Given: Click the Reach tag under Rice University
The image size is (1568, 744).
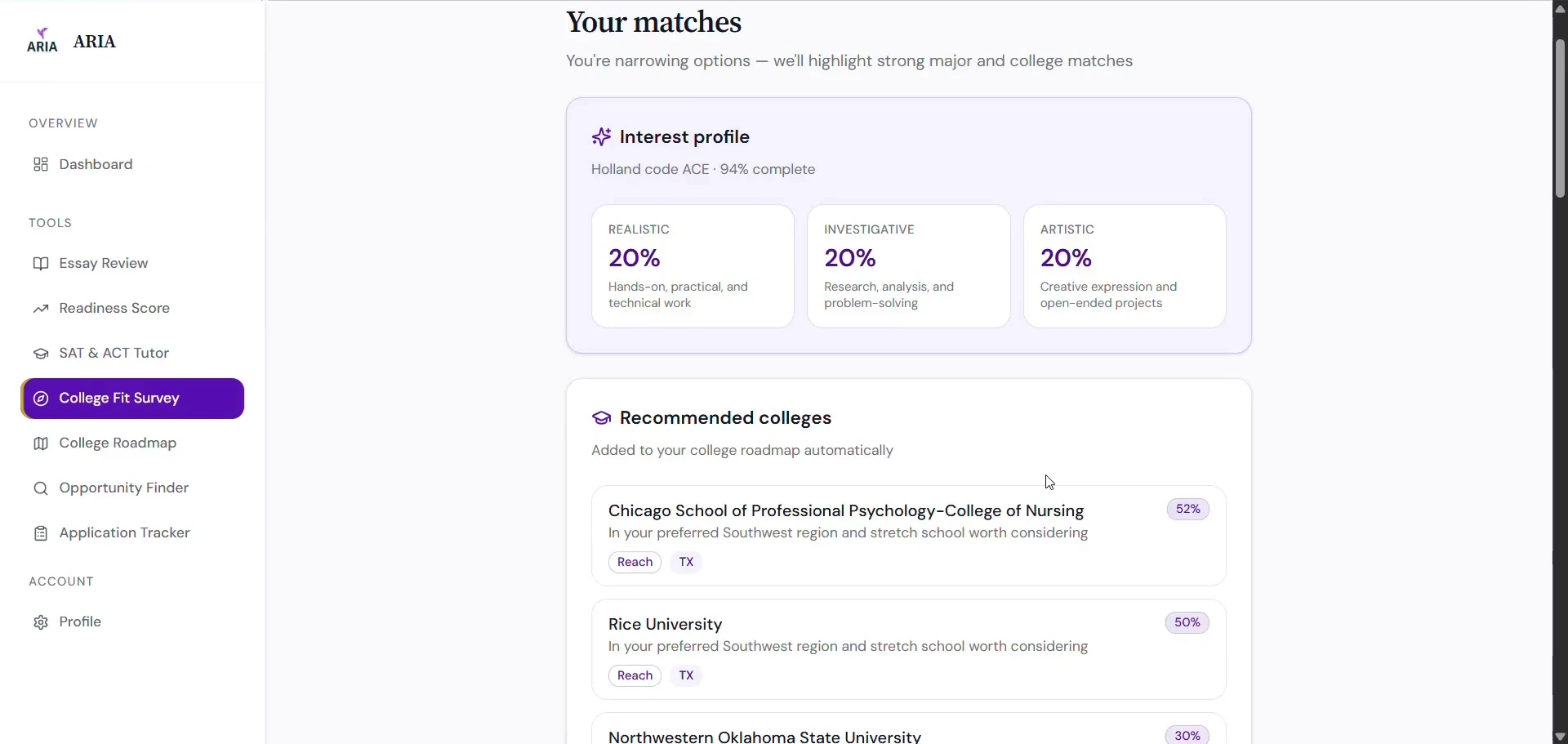Looking at the screenshot, I should coord(635,675).
